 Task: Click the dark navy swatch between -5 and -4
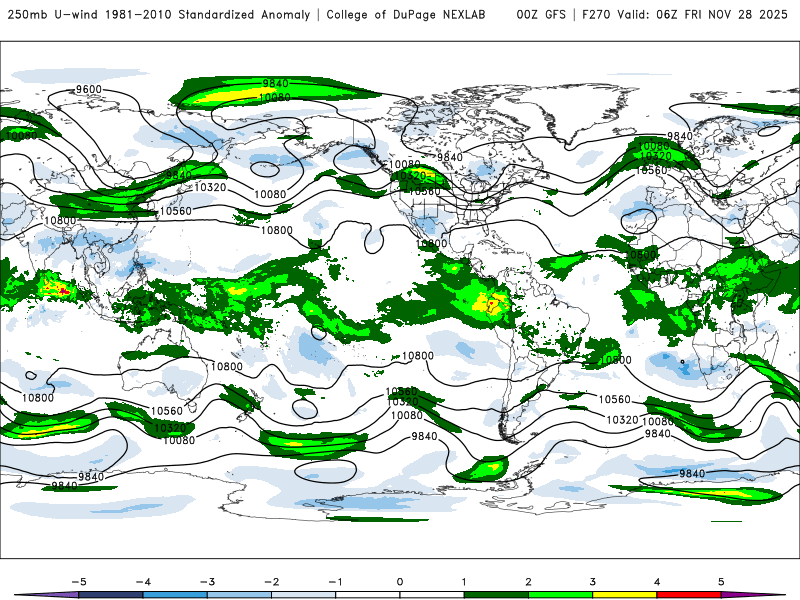110,595
